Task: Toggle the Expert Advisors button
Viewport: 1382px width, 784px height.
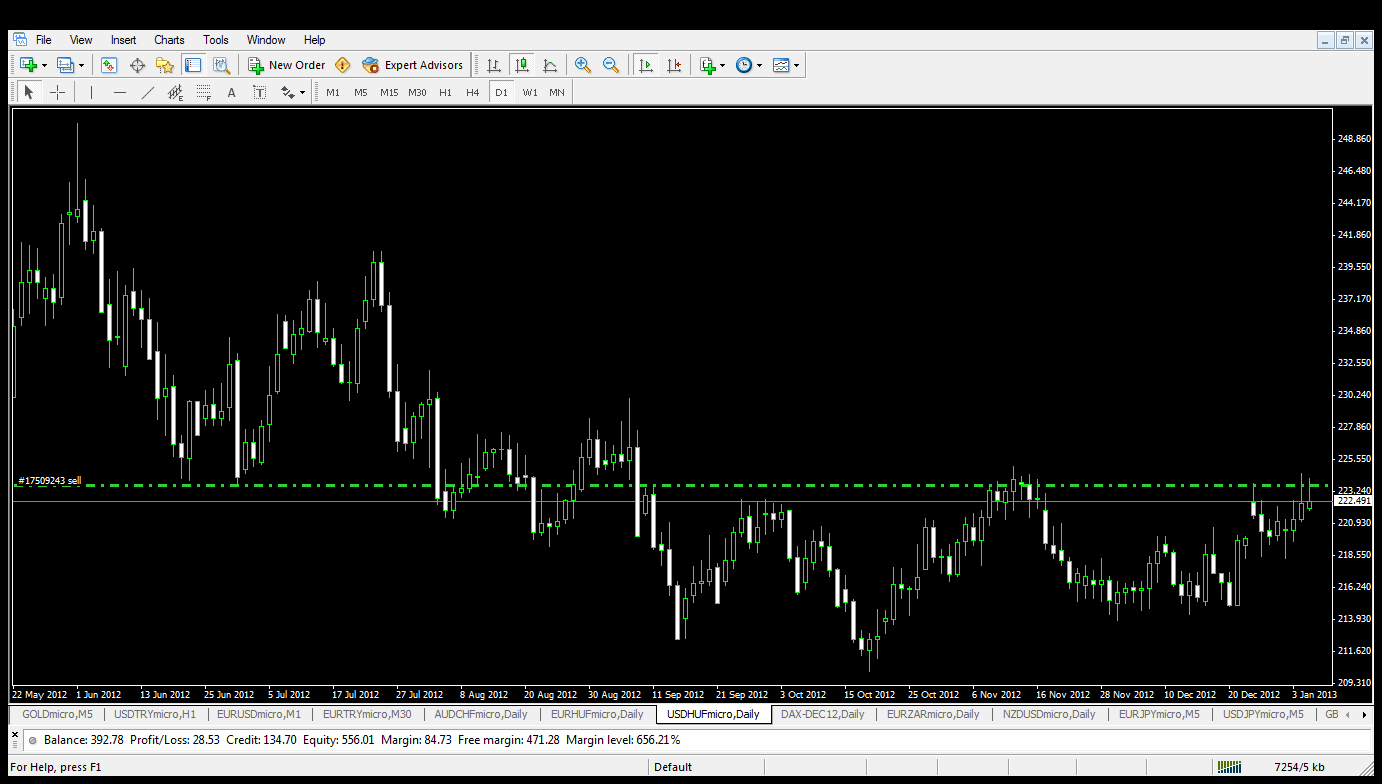Action: tap(413, 65)
